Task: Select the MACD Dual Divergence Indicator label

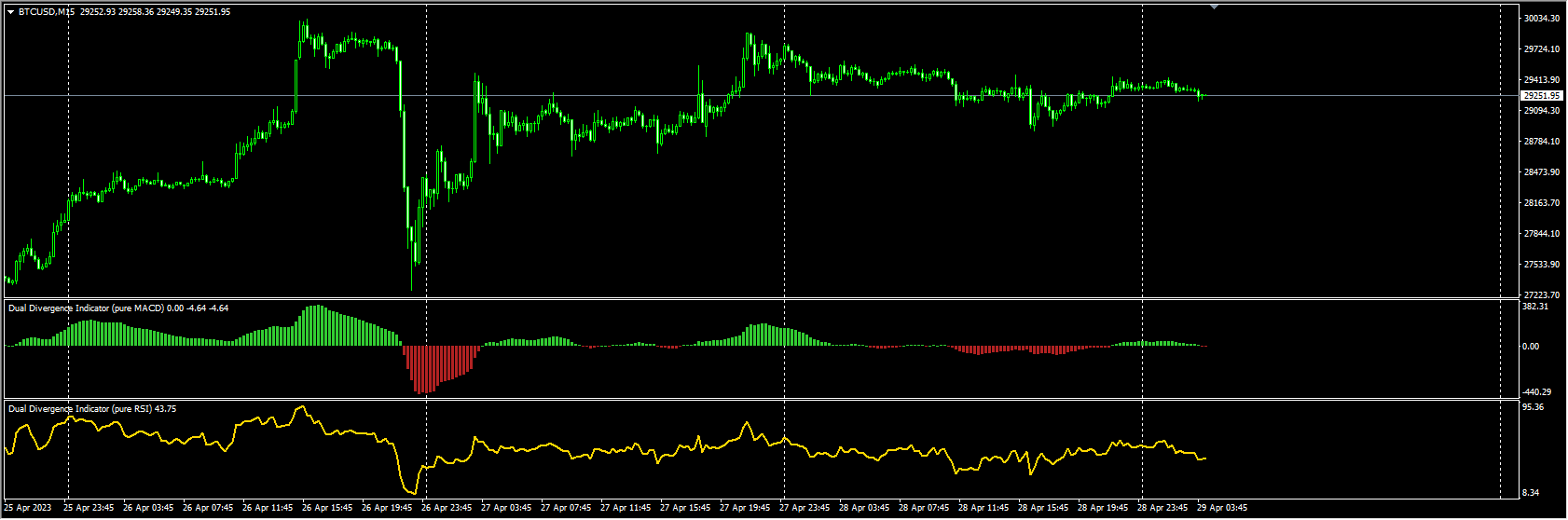Action: 86,308
